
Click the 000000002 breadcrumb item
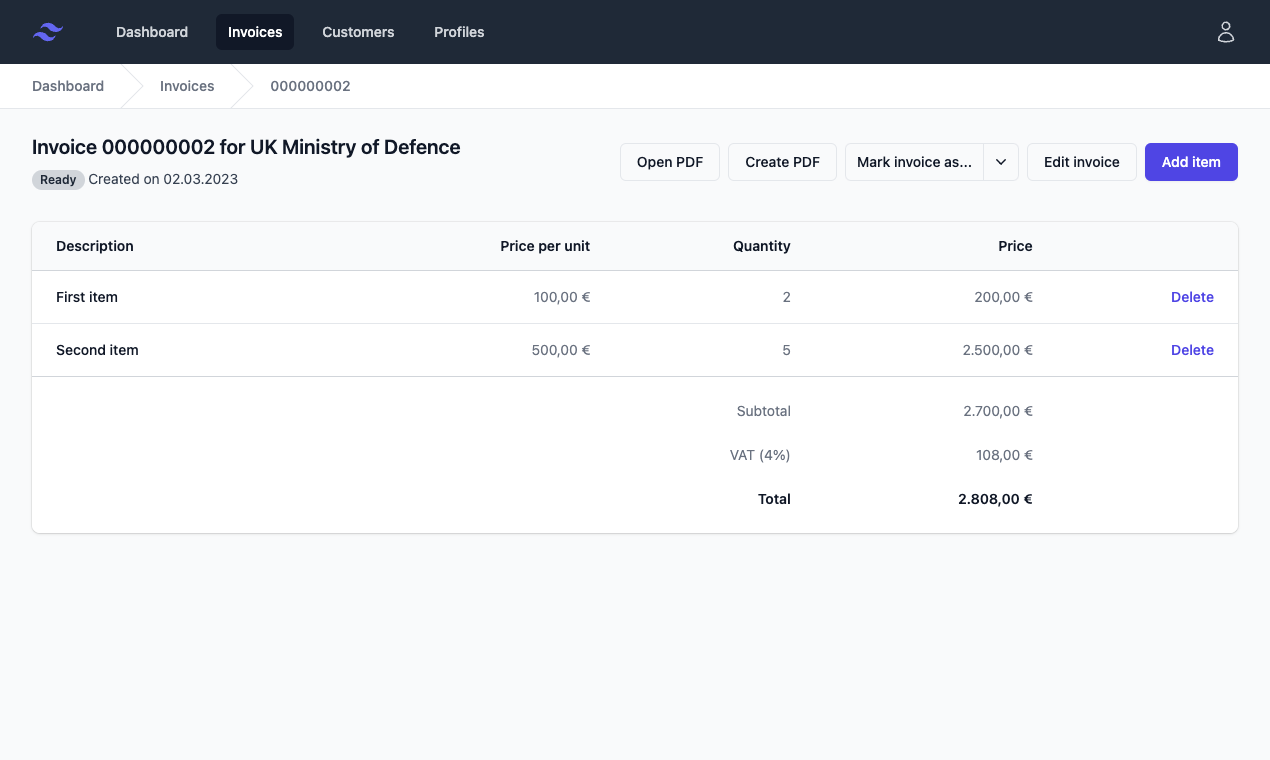(310, 86)
